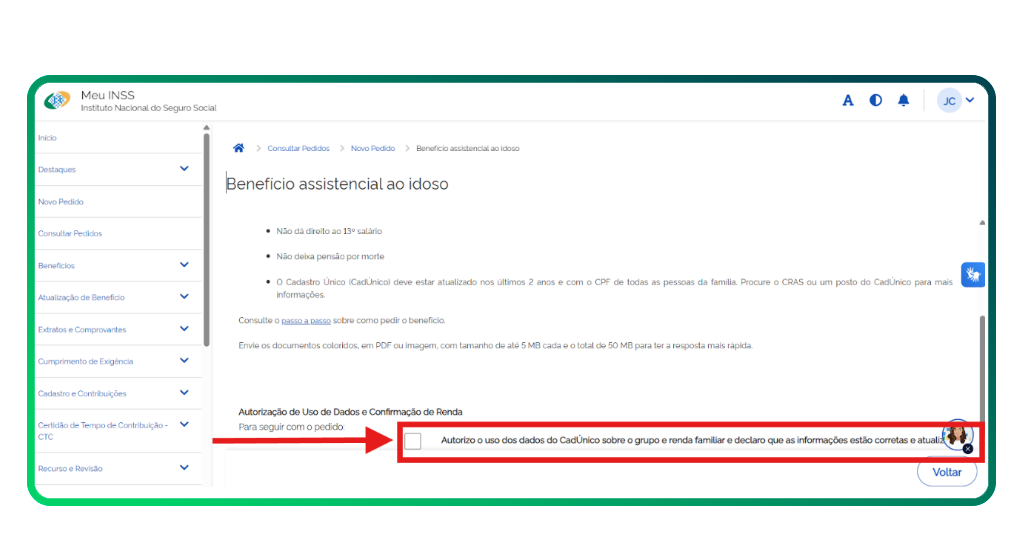Expand Cumprimento de Exigência section

(x=184, y=360)
